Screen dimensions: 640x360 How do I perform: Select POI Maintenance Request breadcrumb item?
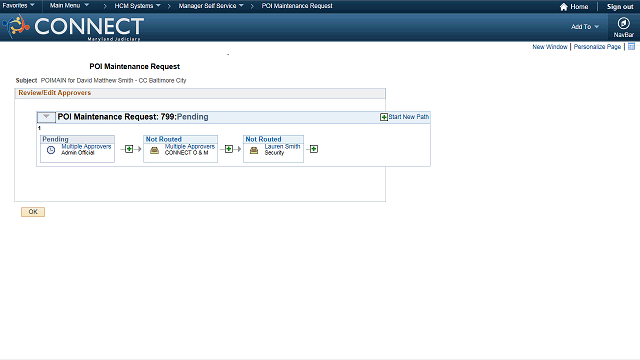coord(297,6)
